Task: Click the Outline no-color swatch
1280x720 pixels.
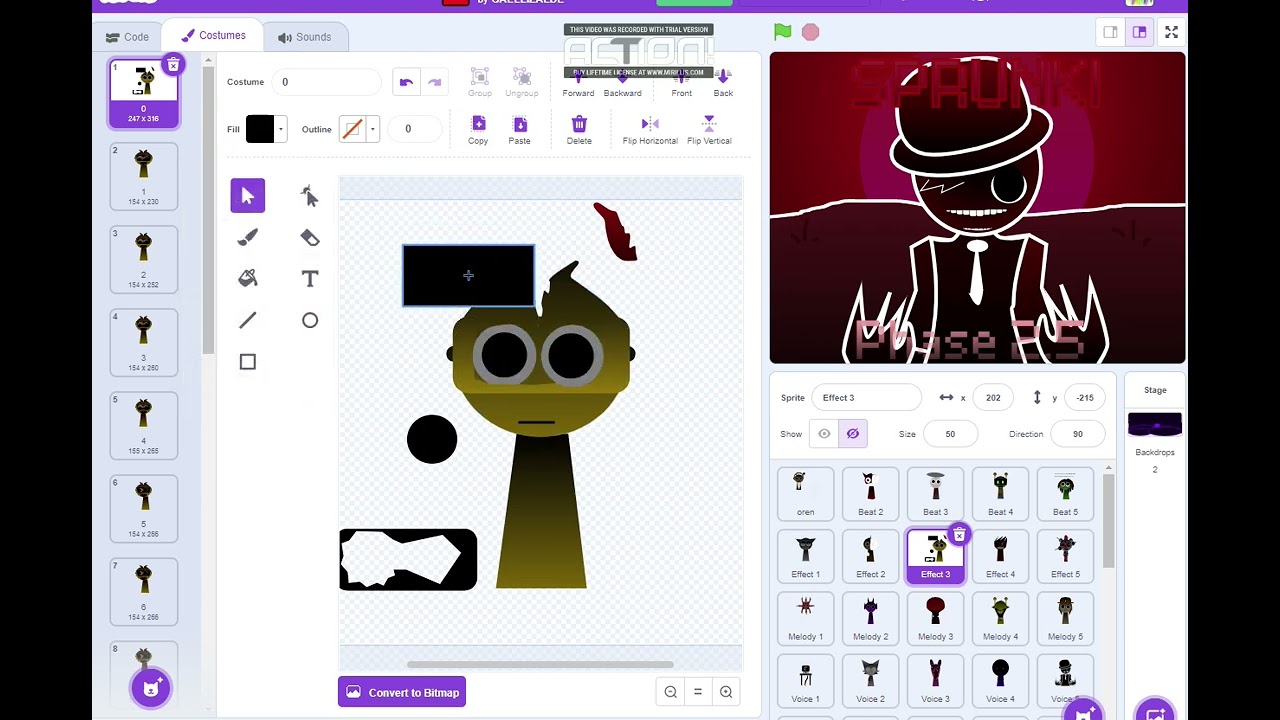Action: (352, 129)
